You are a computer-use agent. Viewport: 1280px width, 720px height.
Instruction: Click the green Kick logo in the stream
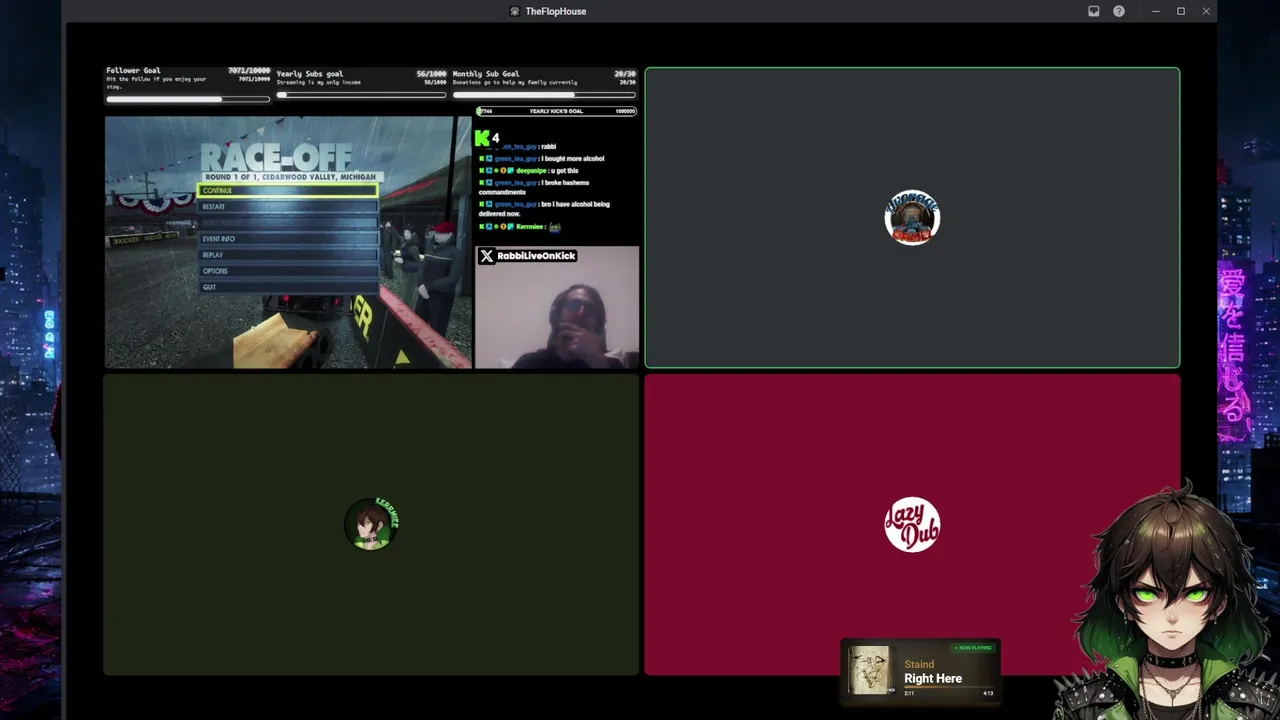tap(483, 137)
